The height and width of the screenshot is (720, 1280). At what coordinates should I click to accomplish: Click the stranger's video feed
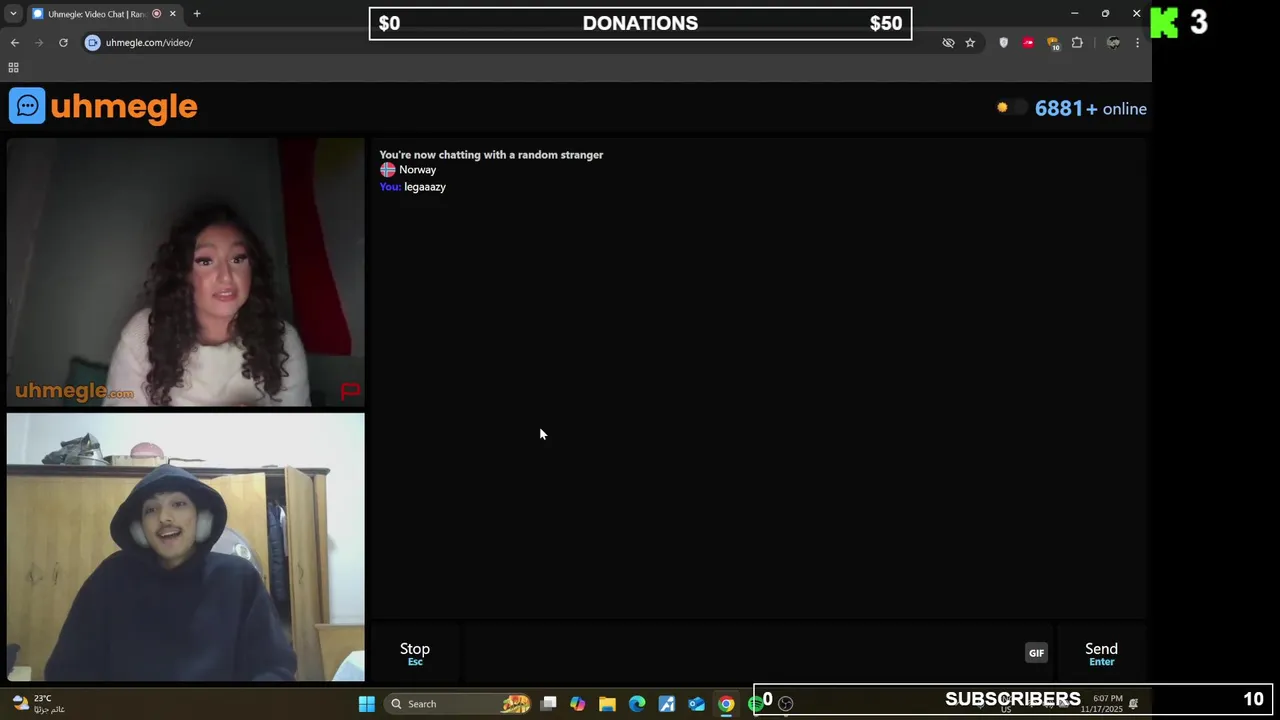[x=185, y=272]
